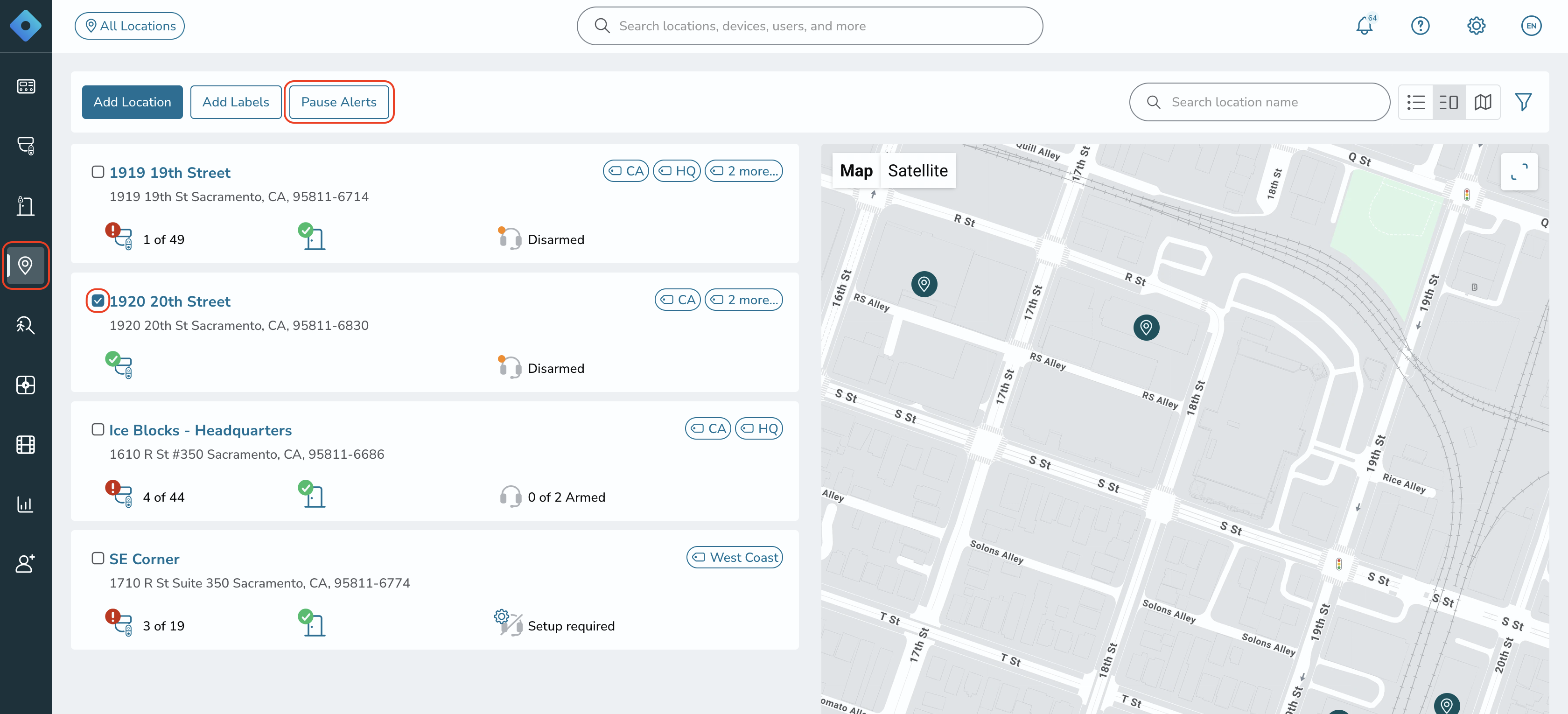This screenshot has width=1568, height=714.
Task: Click the Add Labels button
Action: pyautogui.click(x=236, y=102)
